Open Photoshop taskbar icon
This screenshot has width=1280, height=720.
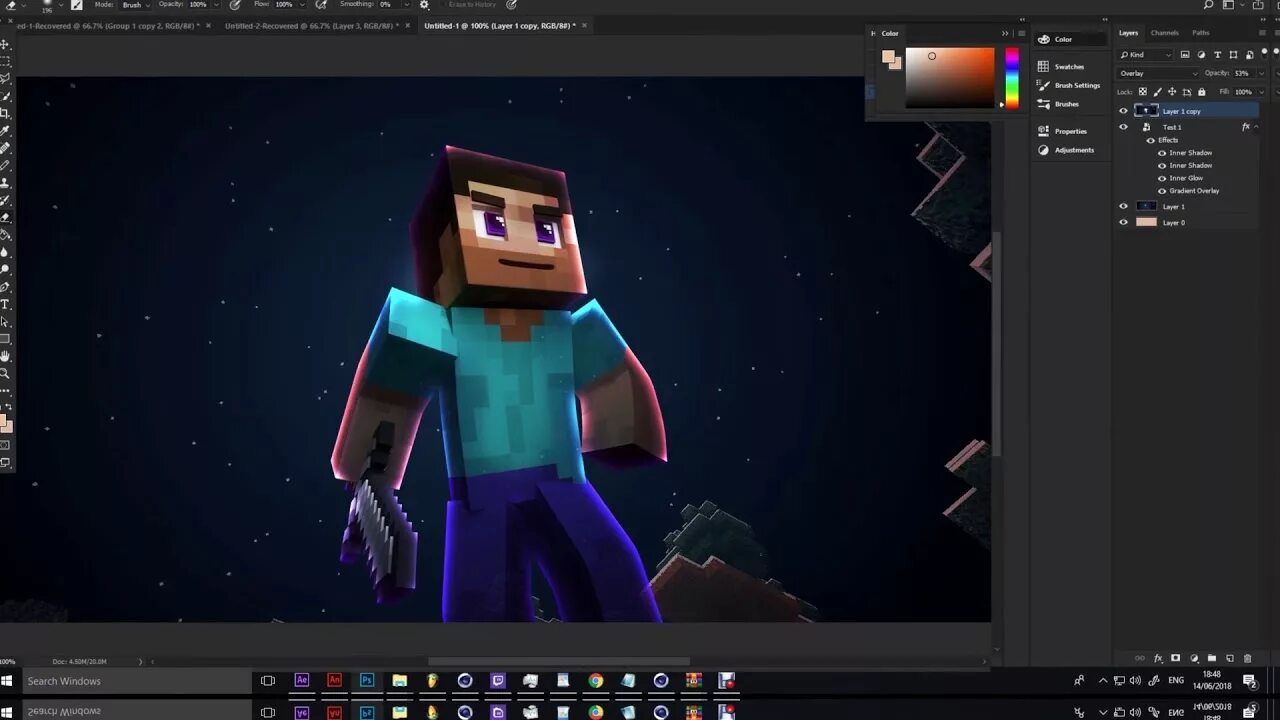(x=367, y=681)
